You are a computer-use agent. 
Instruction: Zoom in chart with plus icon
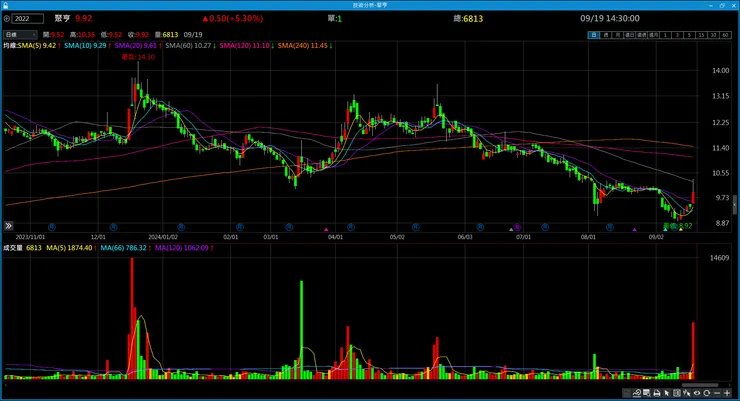tap(727, 393)
